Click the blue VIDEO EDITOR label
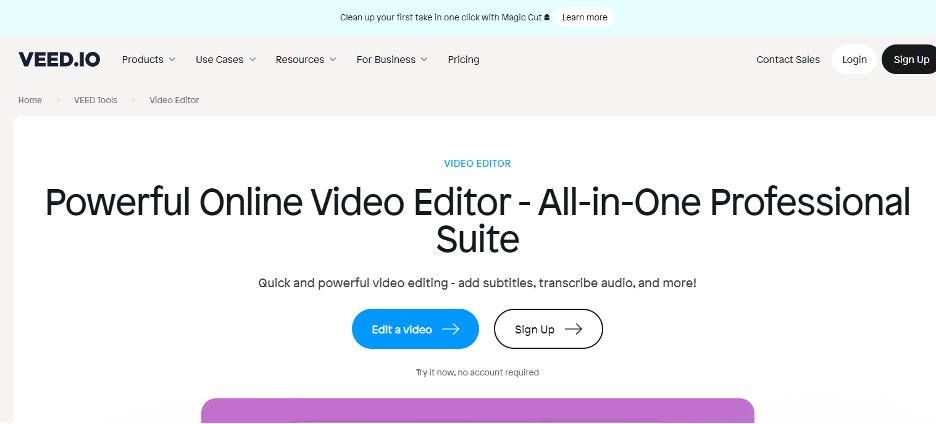The width and height of the screenshot is (936, 424). pos(478,164)
